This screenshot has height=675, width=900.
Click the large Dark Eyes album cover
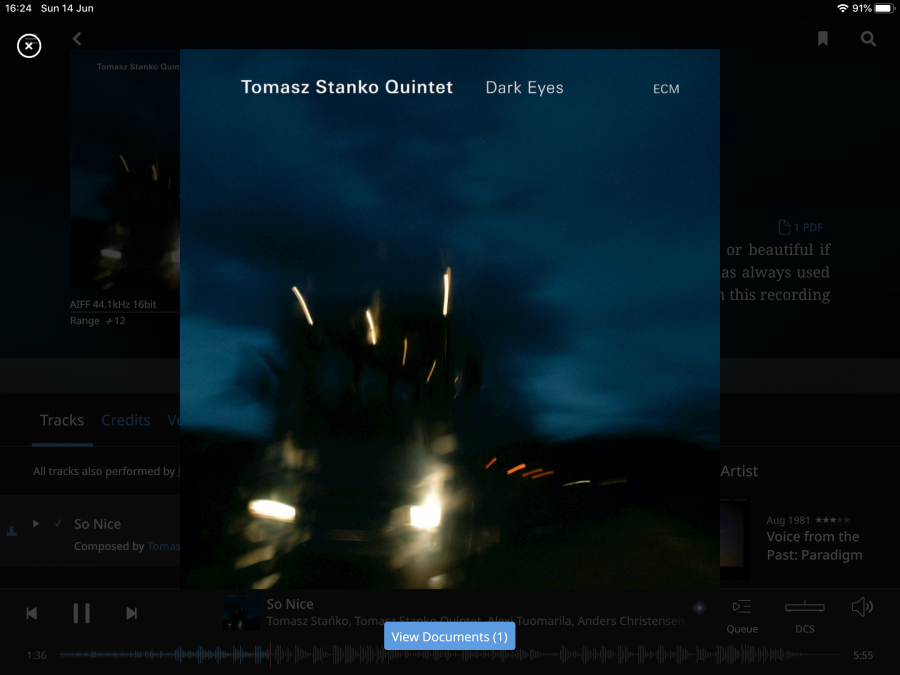pos(449,319)
